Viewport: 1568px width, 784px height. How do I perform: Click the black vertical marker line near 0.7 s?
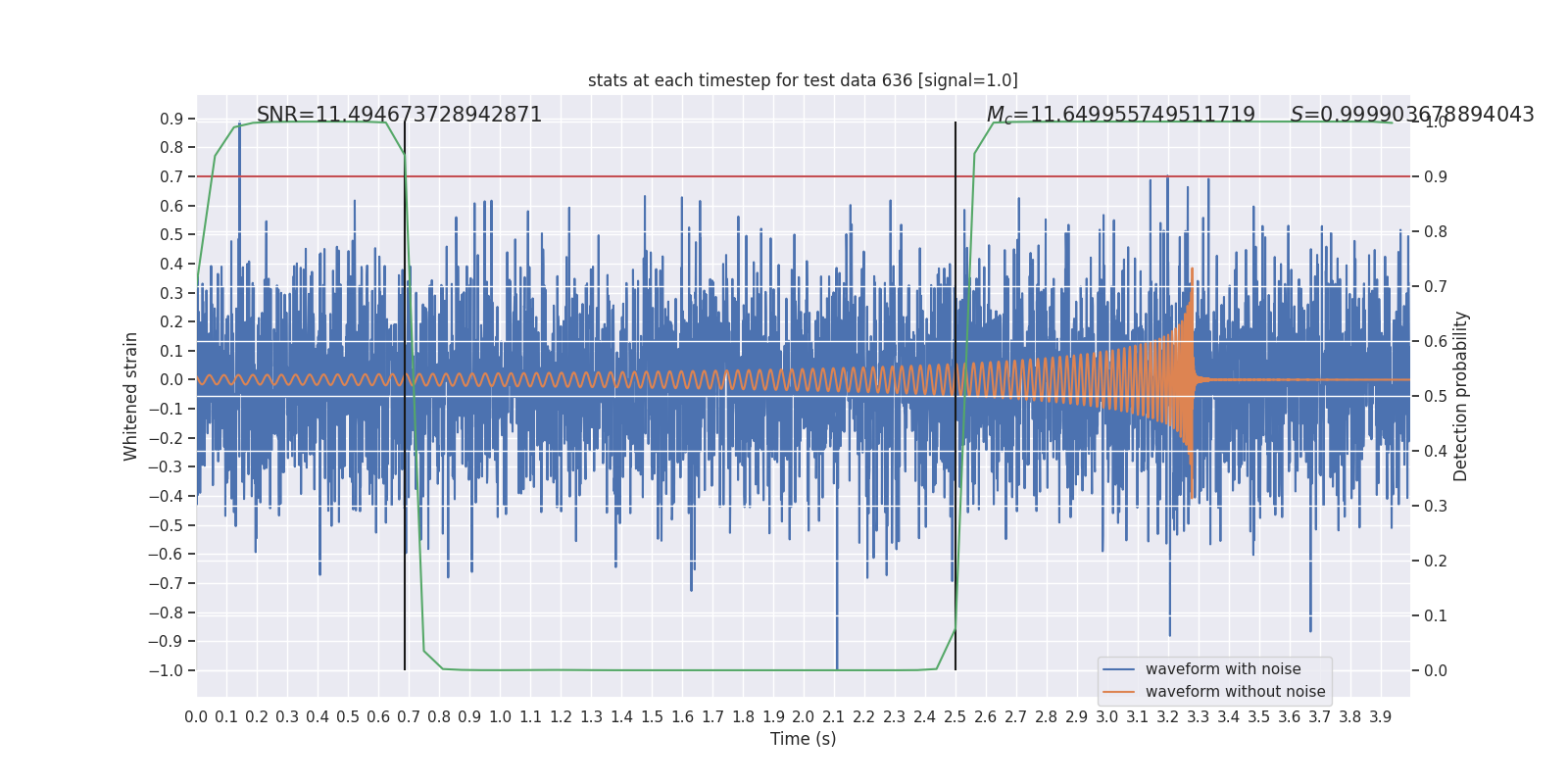pyautogui.click(x=405, y=396)
